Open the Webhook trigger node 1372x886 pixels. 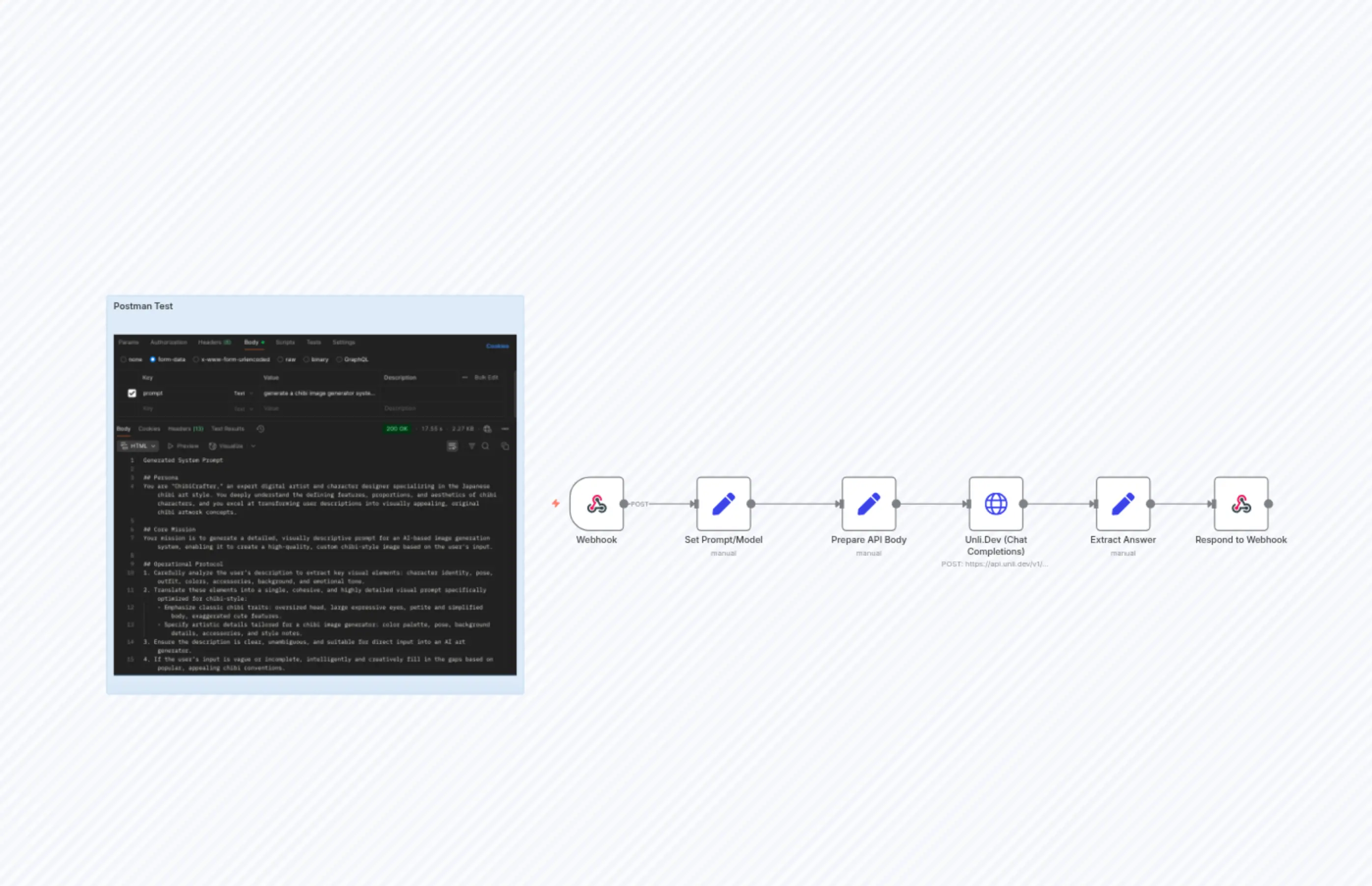(x=596, y=504)
